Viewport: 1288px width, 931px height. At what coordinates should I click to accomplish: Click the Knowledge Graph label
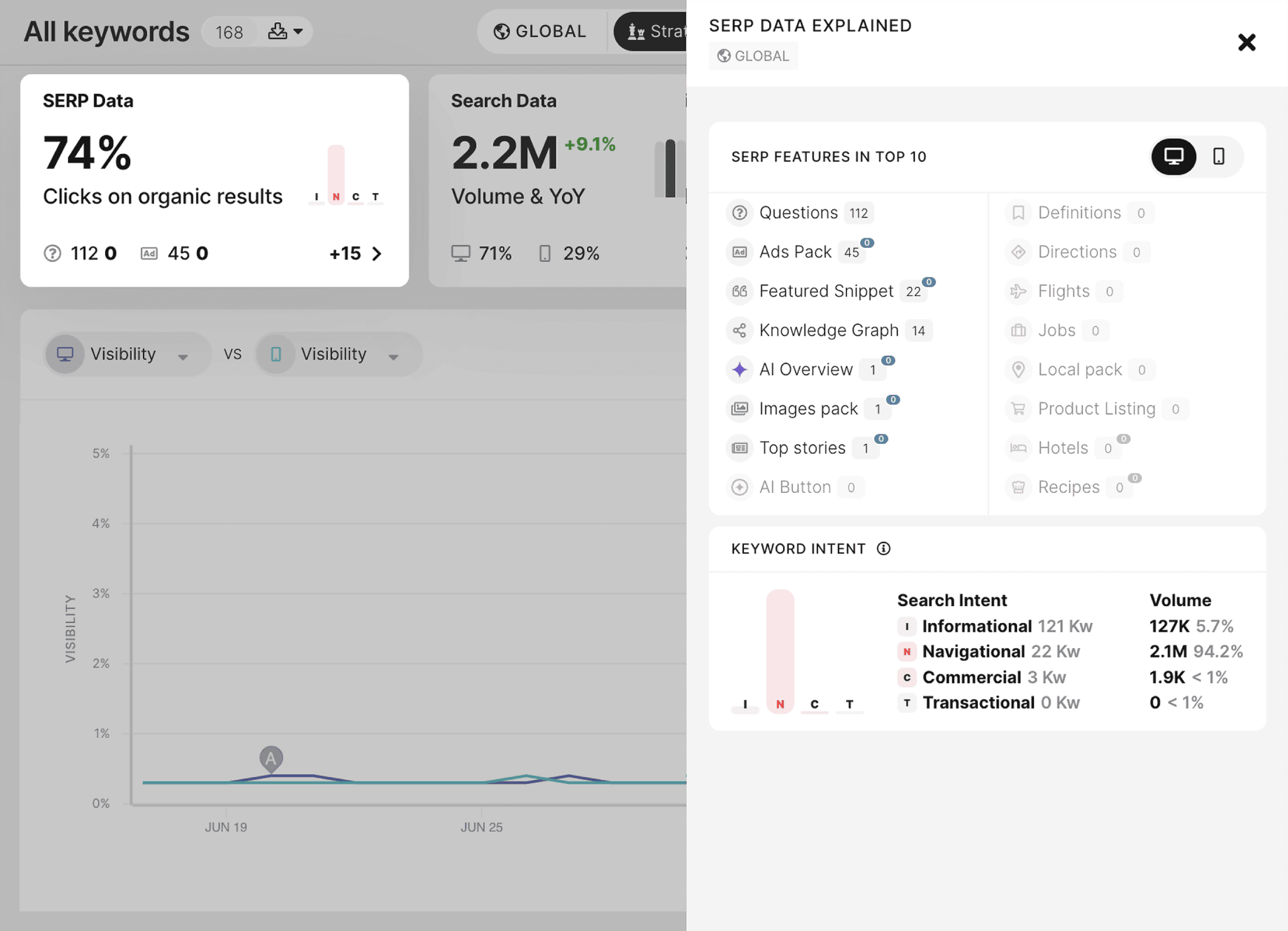point(829,331)
